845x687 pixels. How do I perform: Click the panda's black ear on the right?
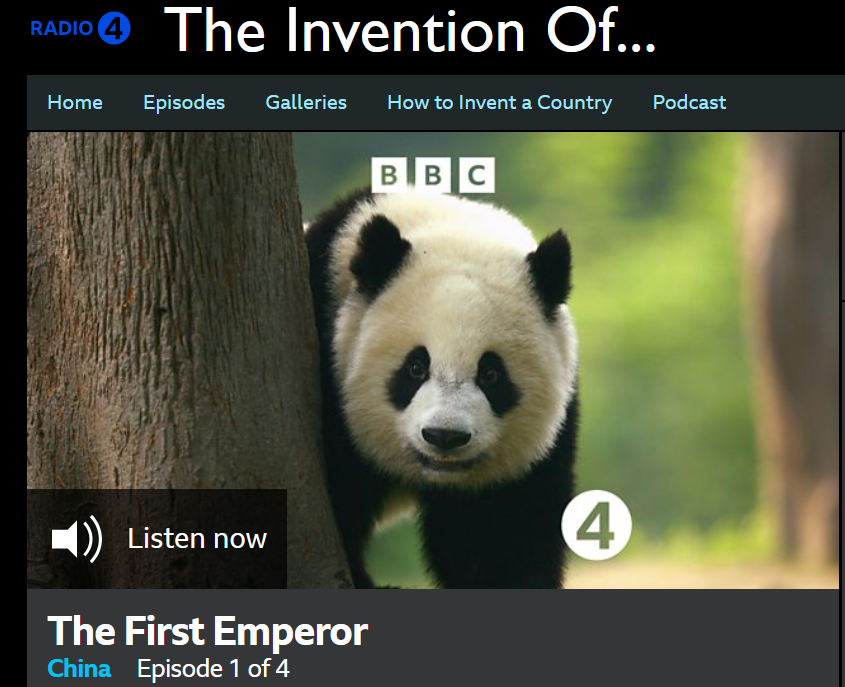(x=550, y=272)
